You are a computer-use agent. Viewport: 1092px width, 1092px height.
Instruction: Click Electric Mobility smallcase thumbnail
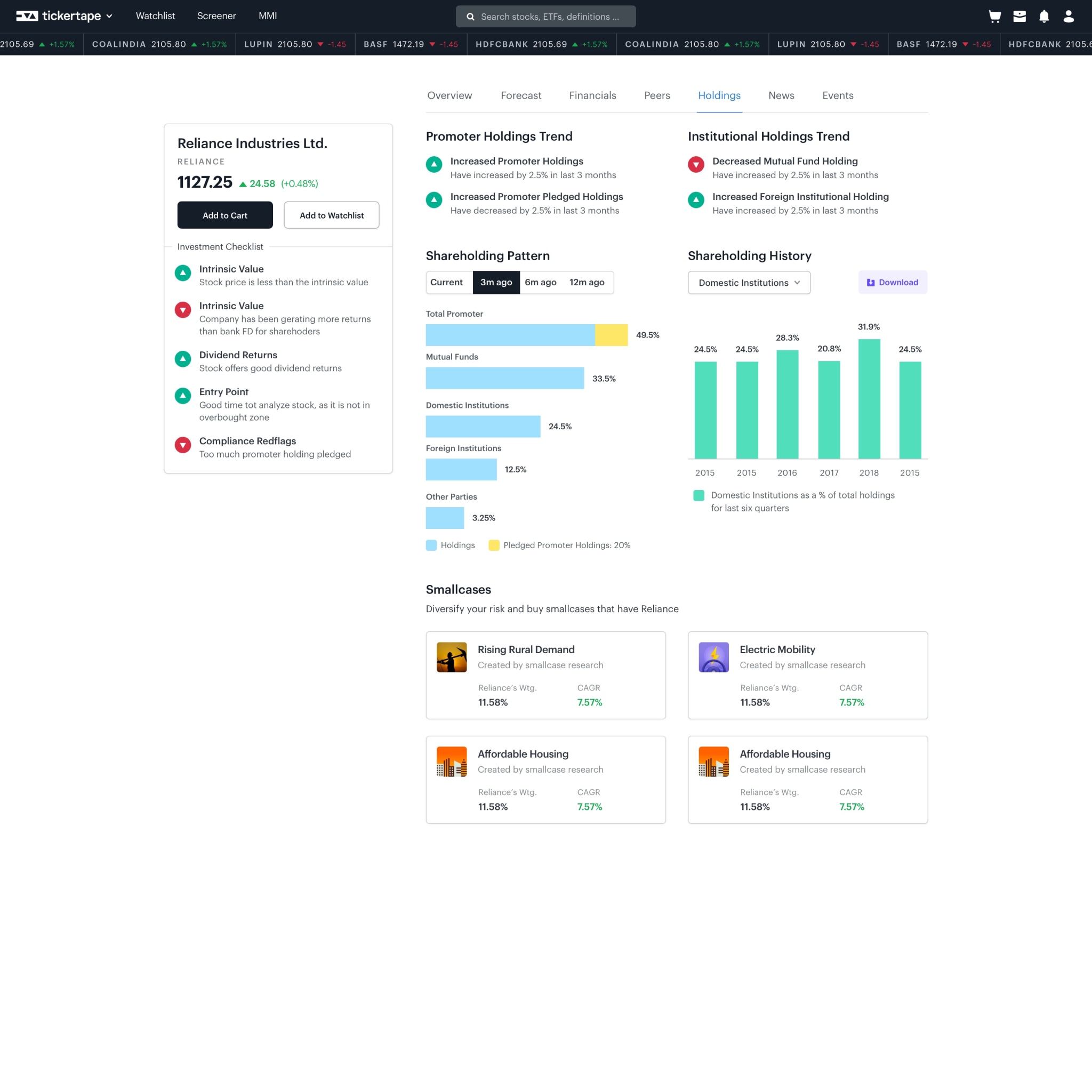pyautogui.click(x=713, y=657)
